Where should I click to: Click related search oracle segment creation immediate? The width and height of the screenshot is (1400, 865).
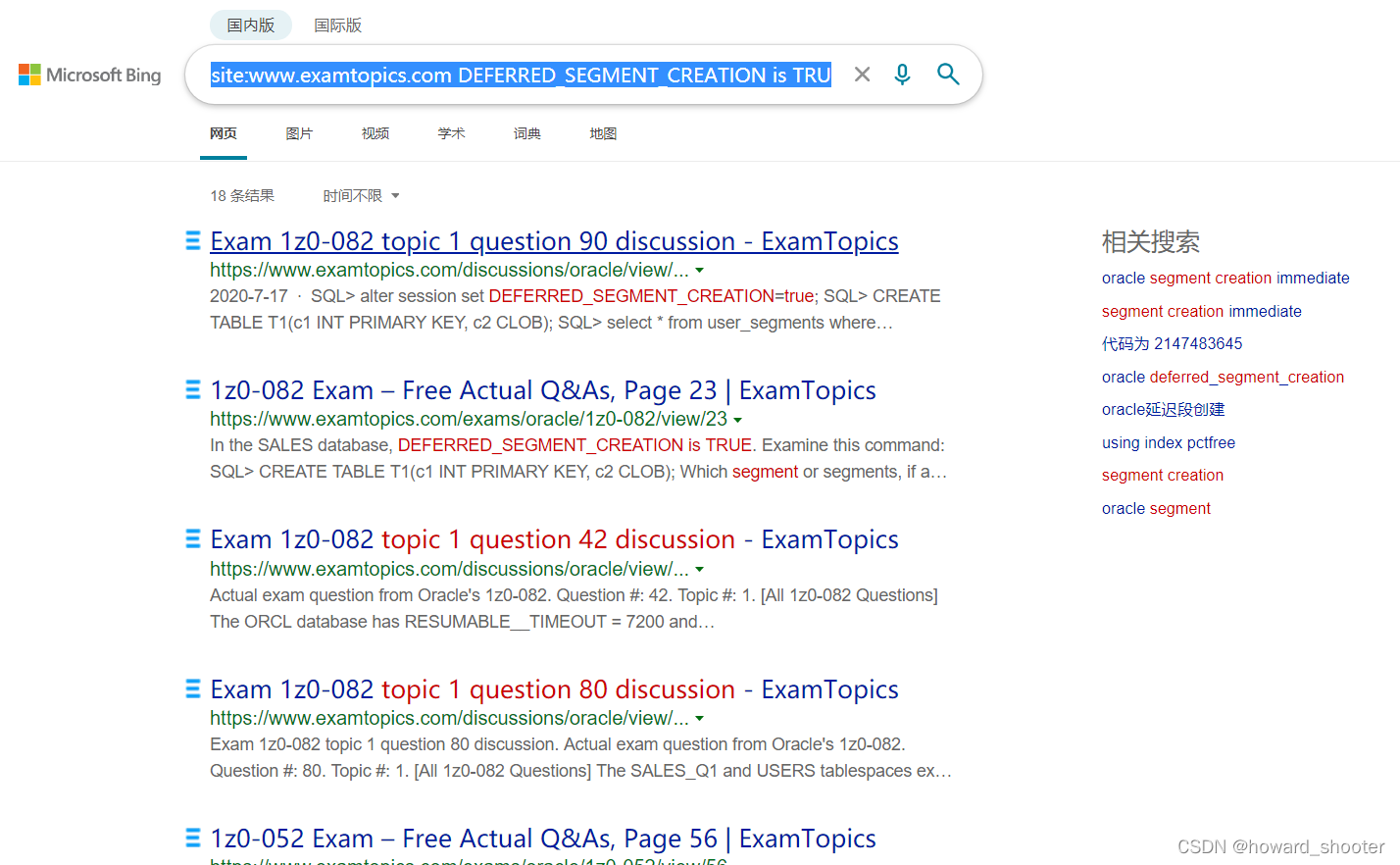[x=1225, y=279]
